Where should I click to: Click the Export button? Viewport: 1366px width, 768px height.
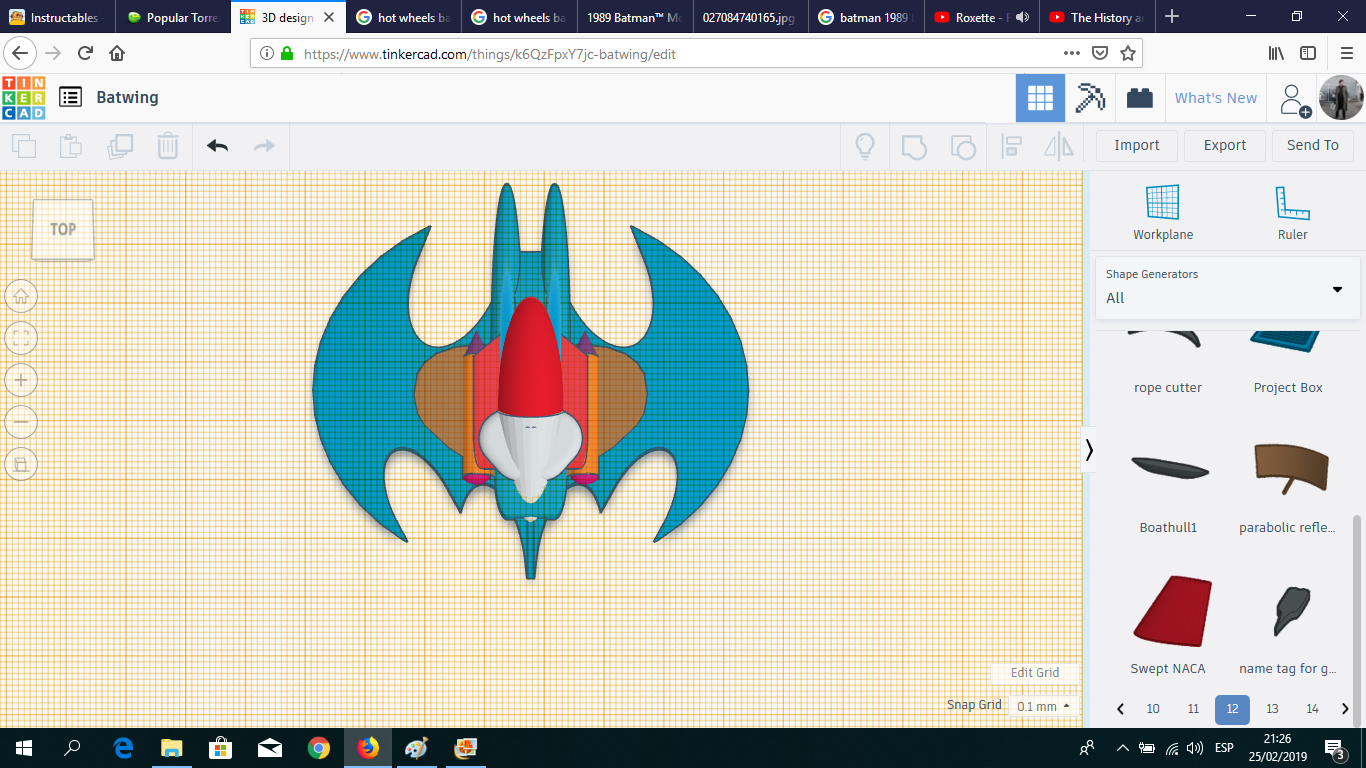[1224, 145]
